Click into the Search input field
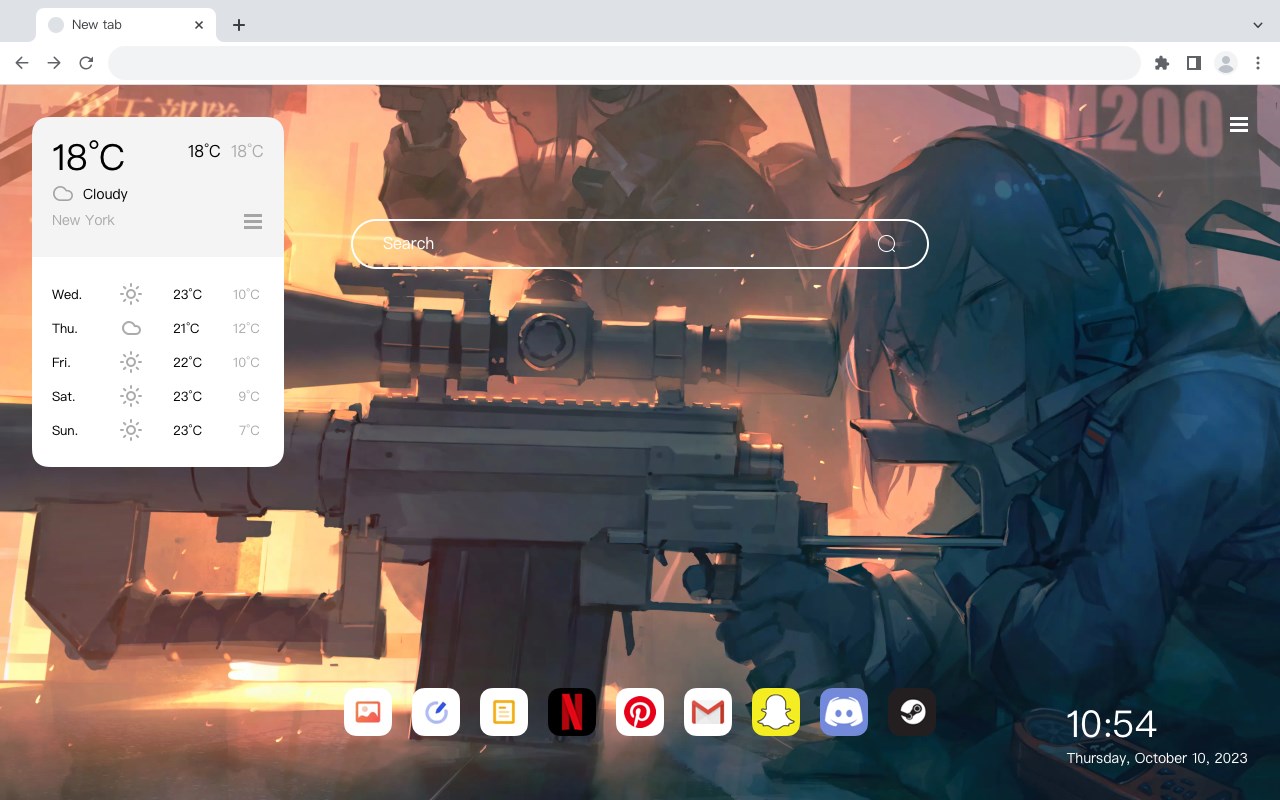Viewport: 1280px width, 800px height. tap(640, 244)
